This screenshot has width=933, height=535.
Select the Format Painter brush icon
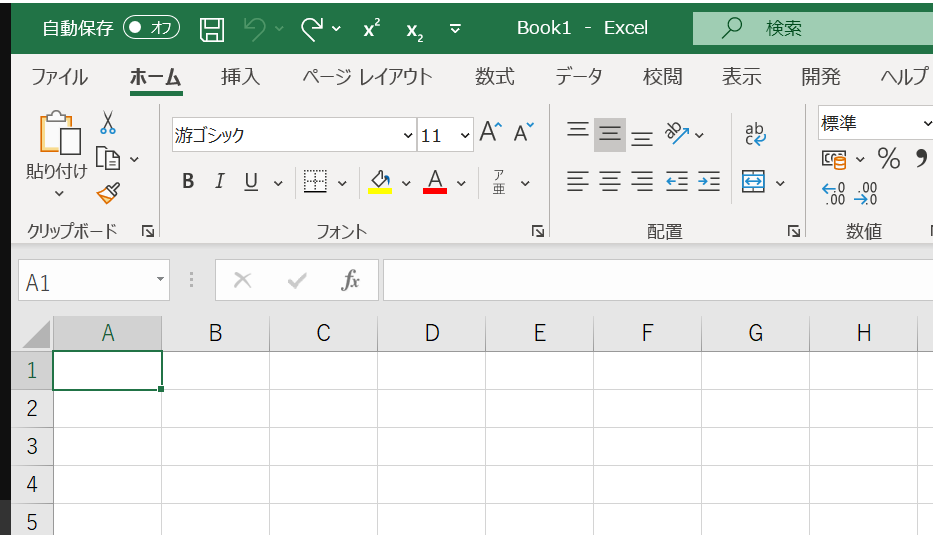(107, 193)
